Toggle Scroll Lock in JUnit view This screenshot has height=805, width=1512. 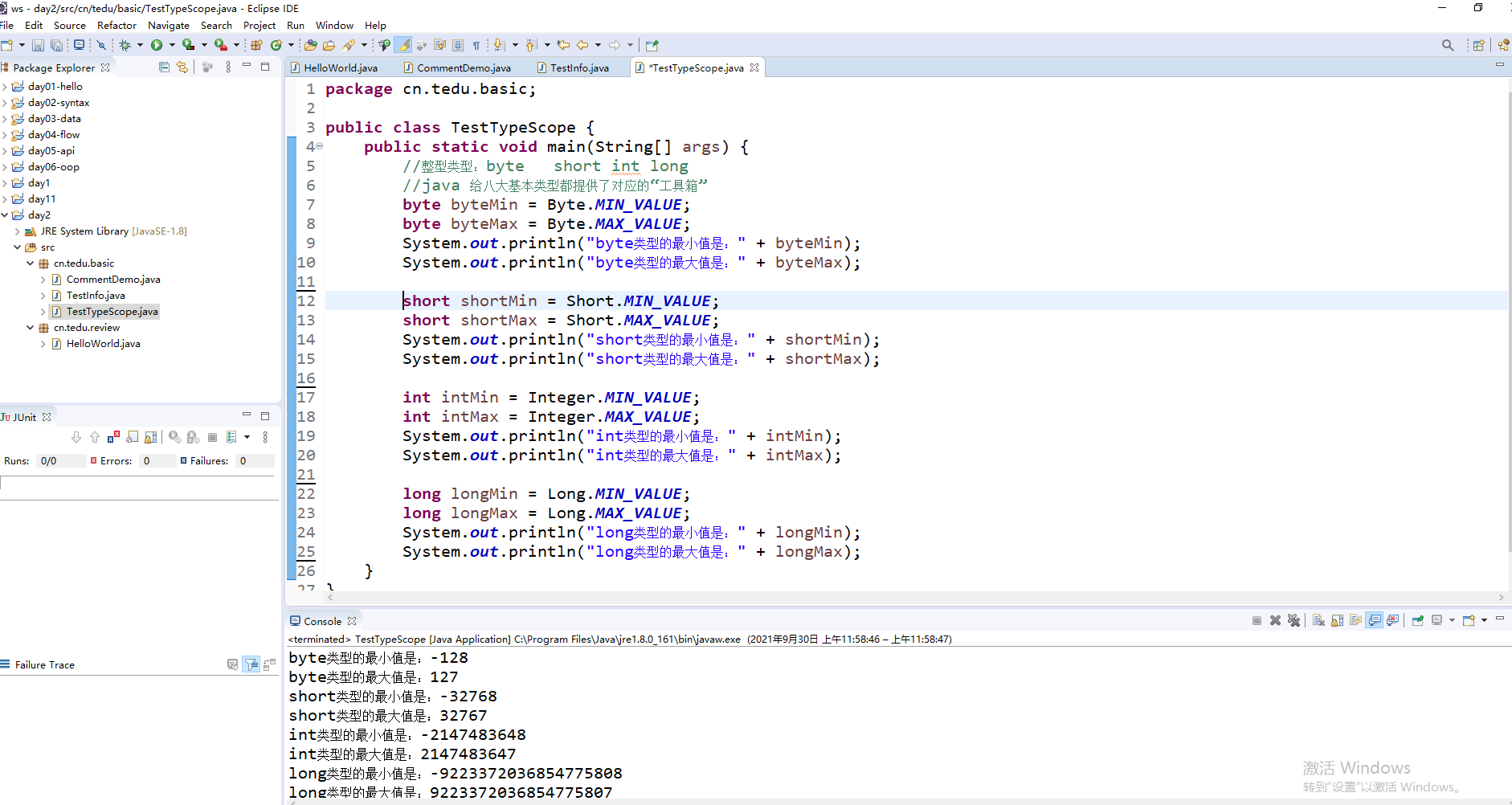[150, 437]
